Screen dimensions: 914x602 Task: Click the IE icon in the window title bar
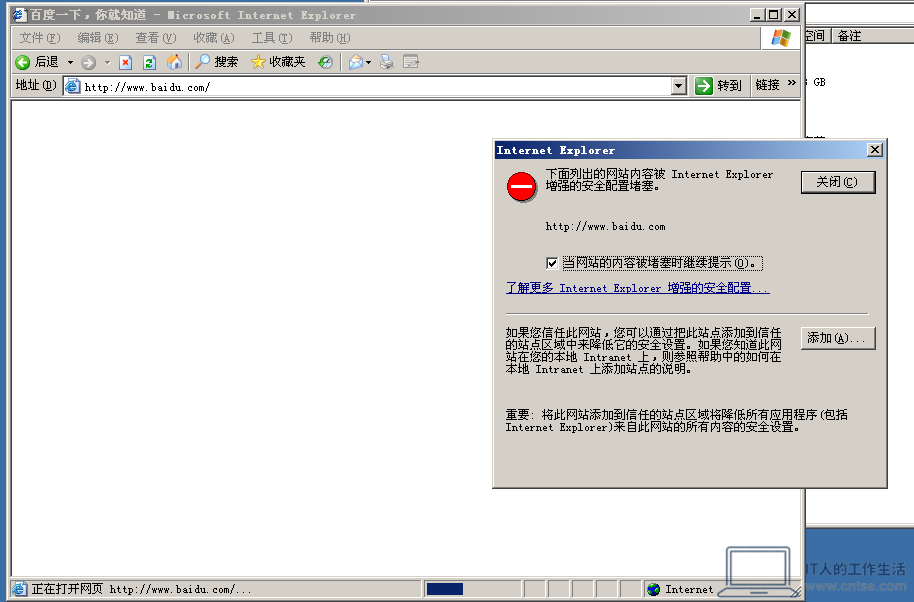click(19, 15)
